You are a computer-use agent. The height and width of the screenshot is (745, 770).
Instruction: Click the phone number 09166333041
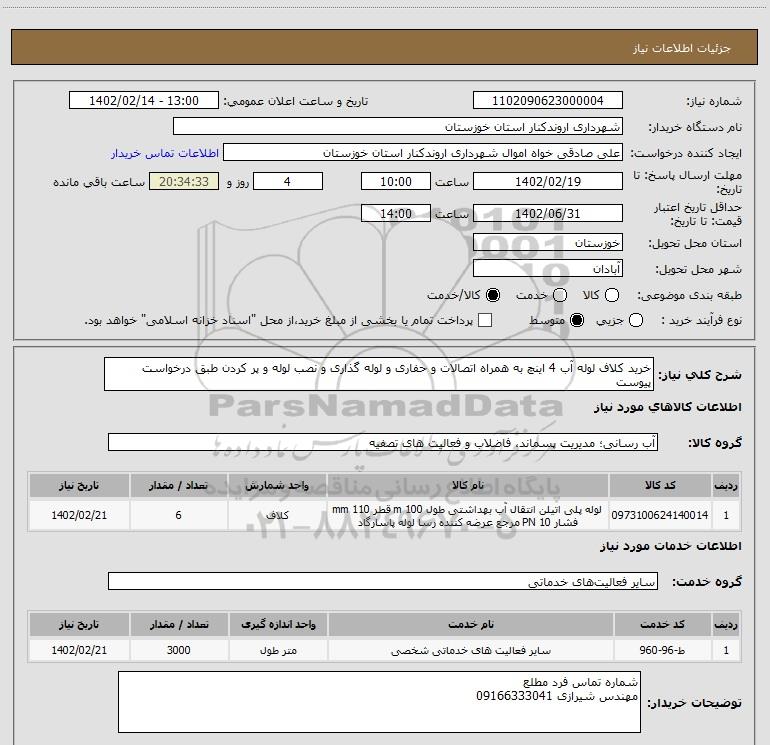click(x=514, y=696)
